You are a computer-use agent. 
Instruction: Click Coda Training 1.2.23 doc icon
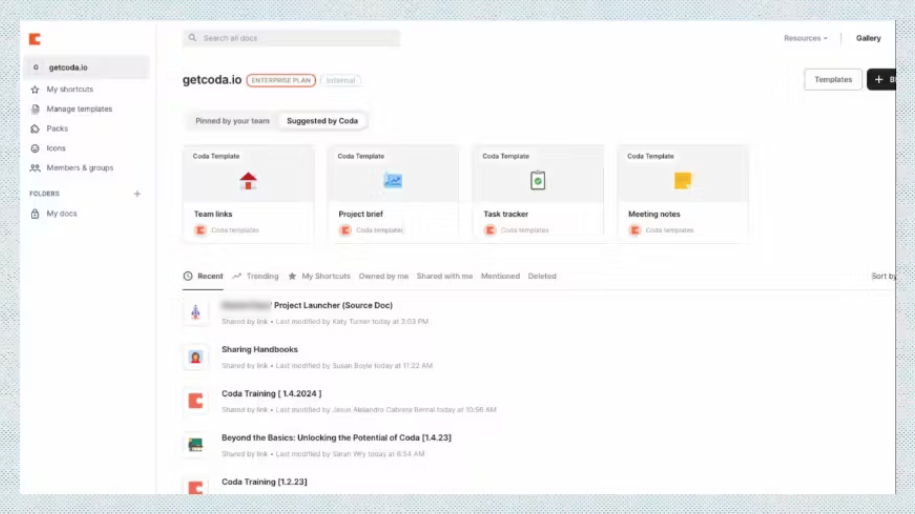[x=195, y=487]
